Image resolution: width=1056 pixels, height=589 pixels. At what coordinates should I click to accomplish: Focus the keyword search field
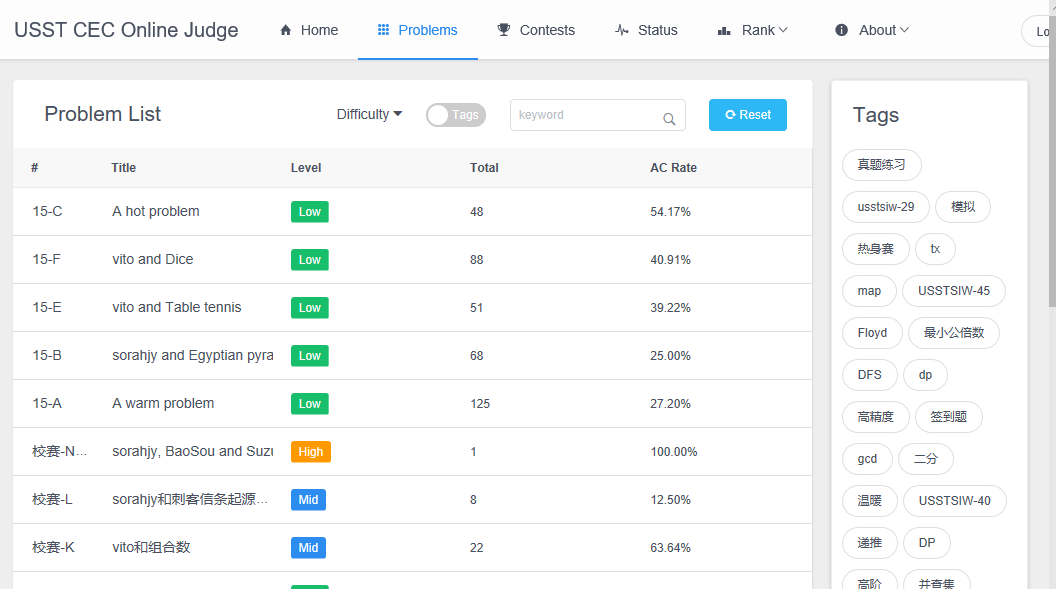585,115
